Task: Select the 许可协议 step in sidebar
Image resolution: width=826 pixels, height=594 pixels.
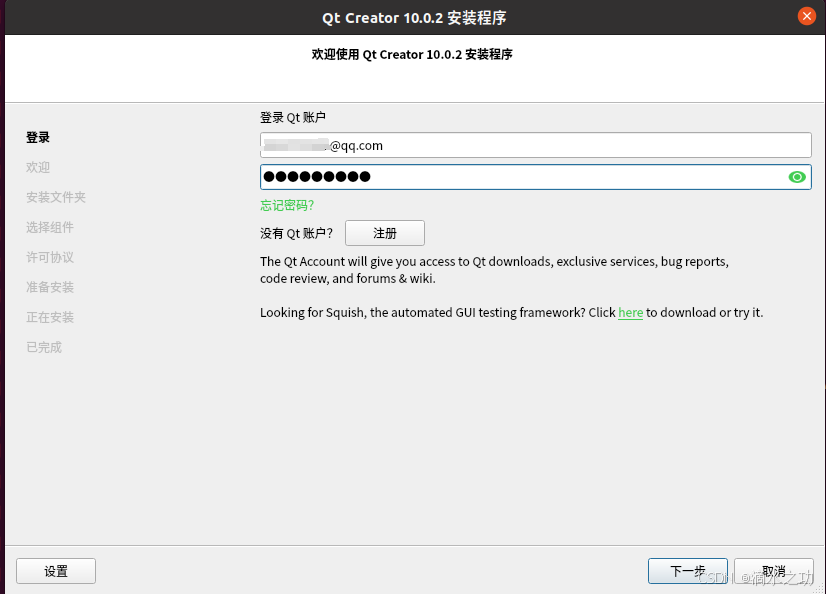Action: [x=50, y=258]
